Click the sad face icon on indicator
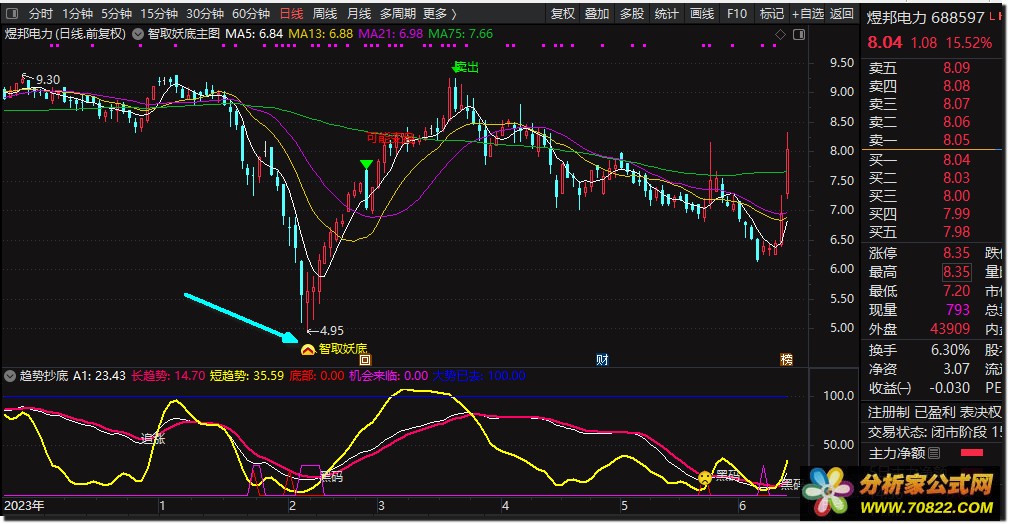Viewport: 1010px width, 524px height. coord(705,478)
